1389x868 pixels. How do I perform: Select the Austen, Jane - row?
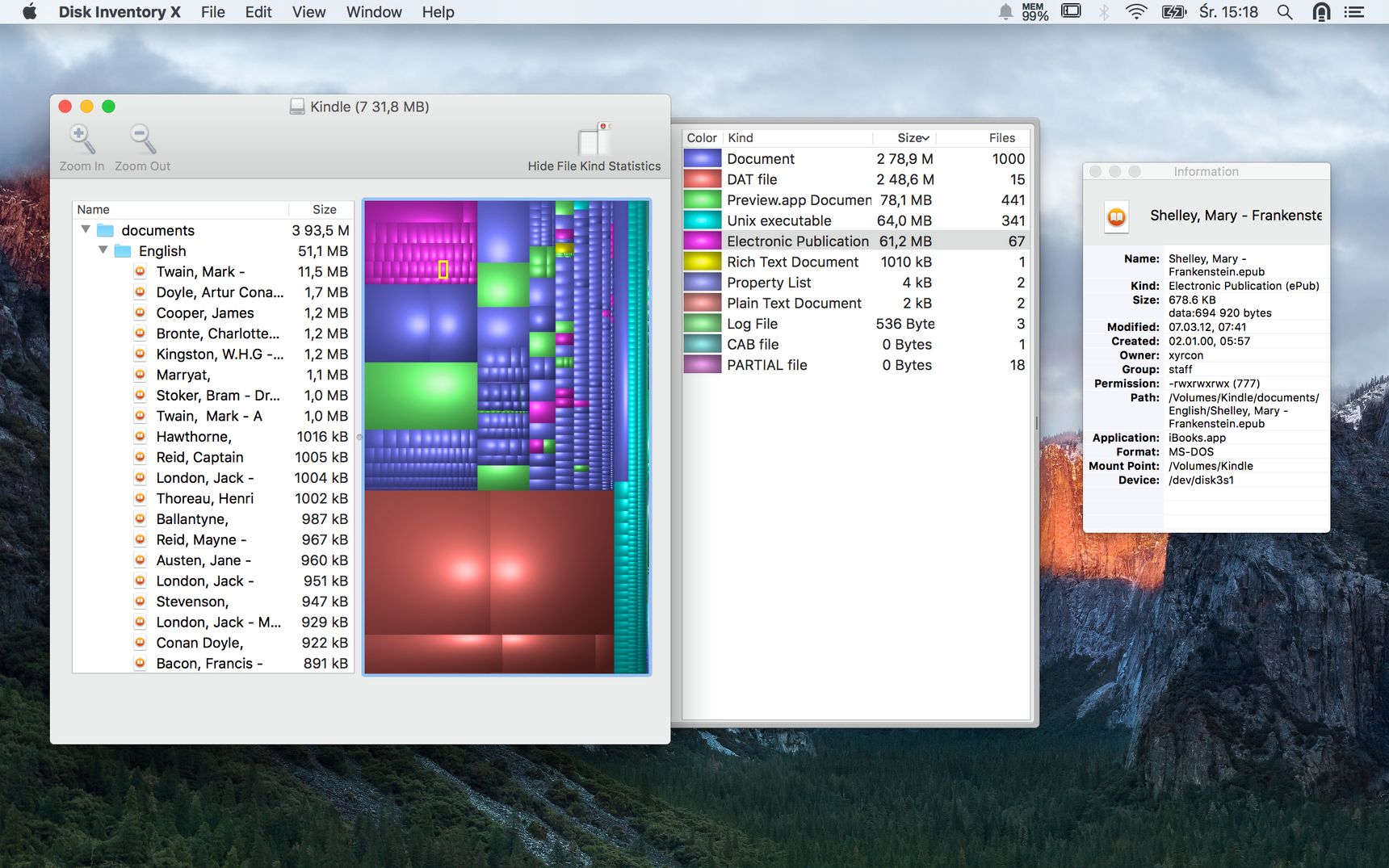pyautogui.click(x=213, y=560)
